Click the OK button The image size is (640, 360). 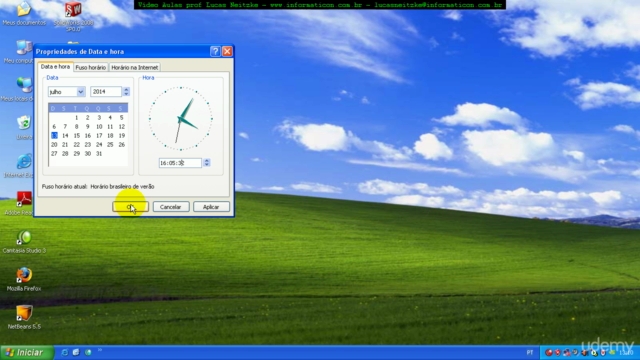pos(130,207)
